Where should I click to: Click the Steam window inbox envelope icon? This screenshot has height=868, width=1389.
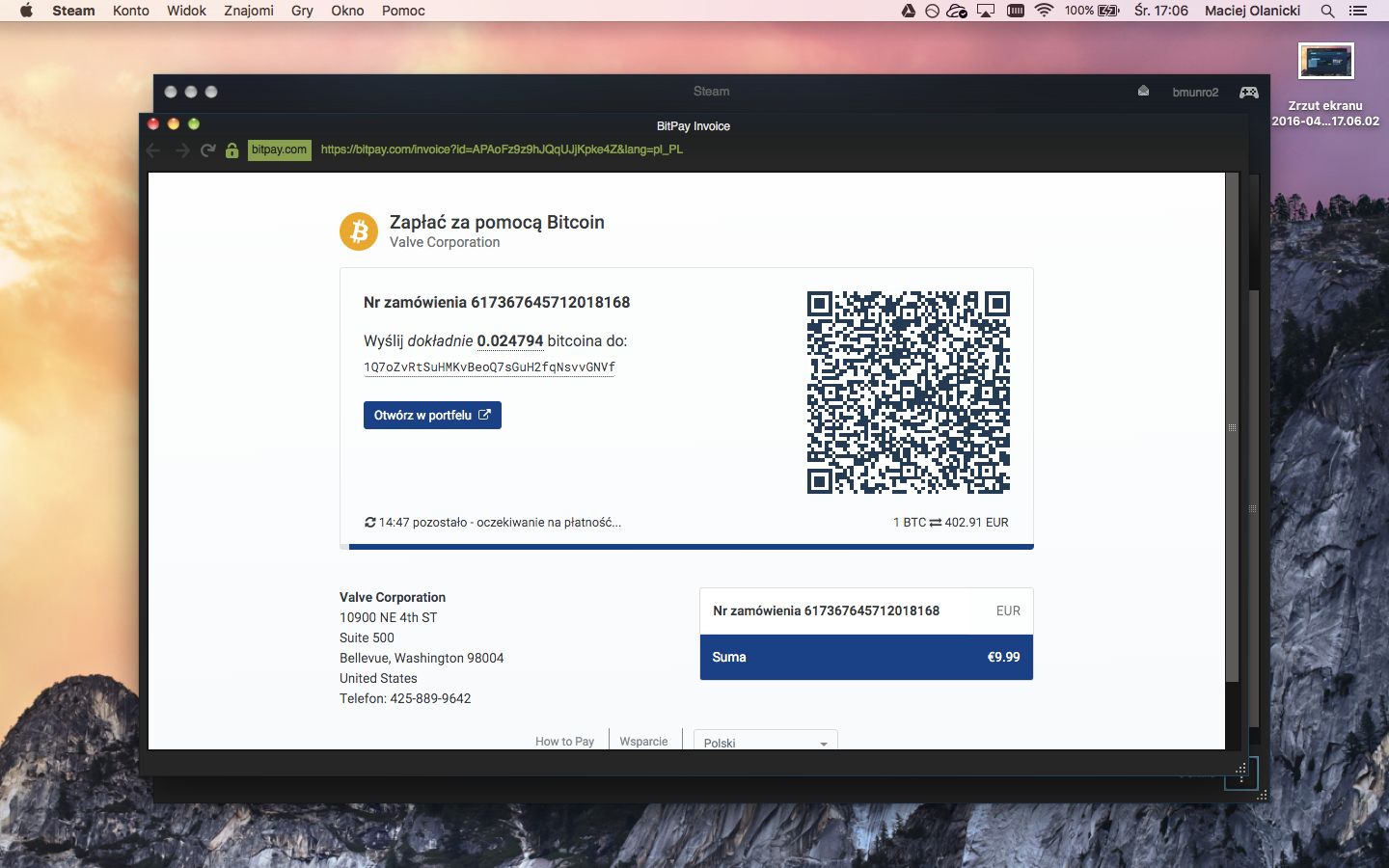[x=1143, y=91]
